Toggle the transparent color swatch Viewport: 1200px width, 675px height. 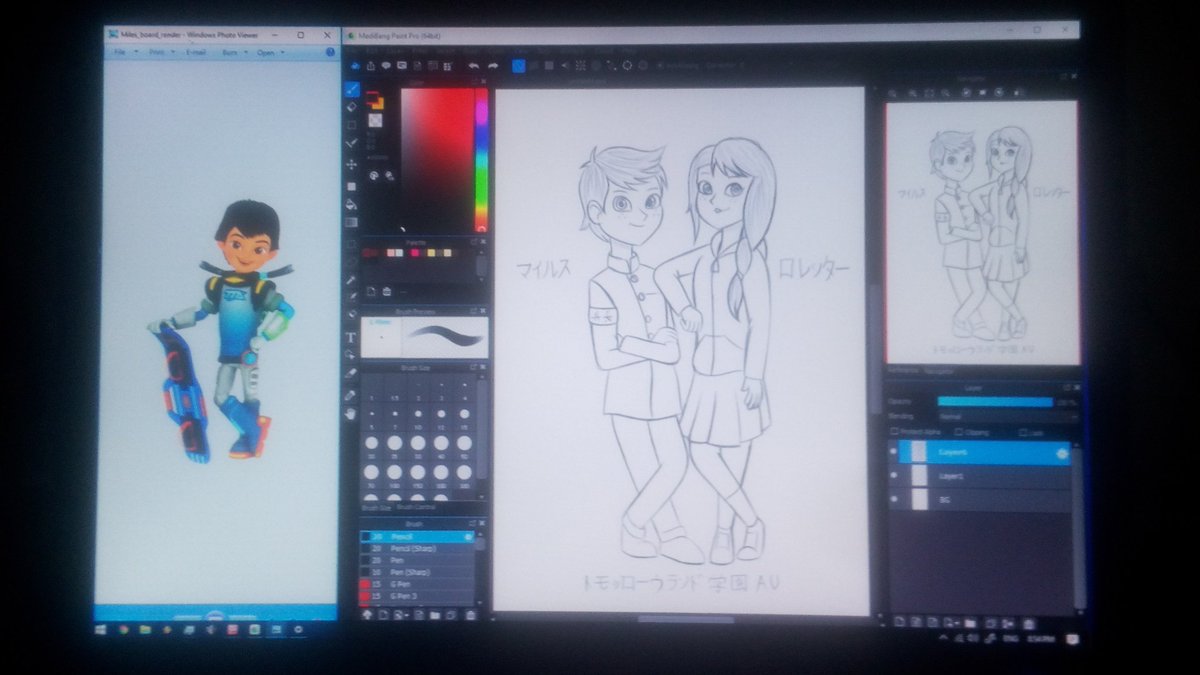(x=375, y=121)
